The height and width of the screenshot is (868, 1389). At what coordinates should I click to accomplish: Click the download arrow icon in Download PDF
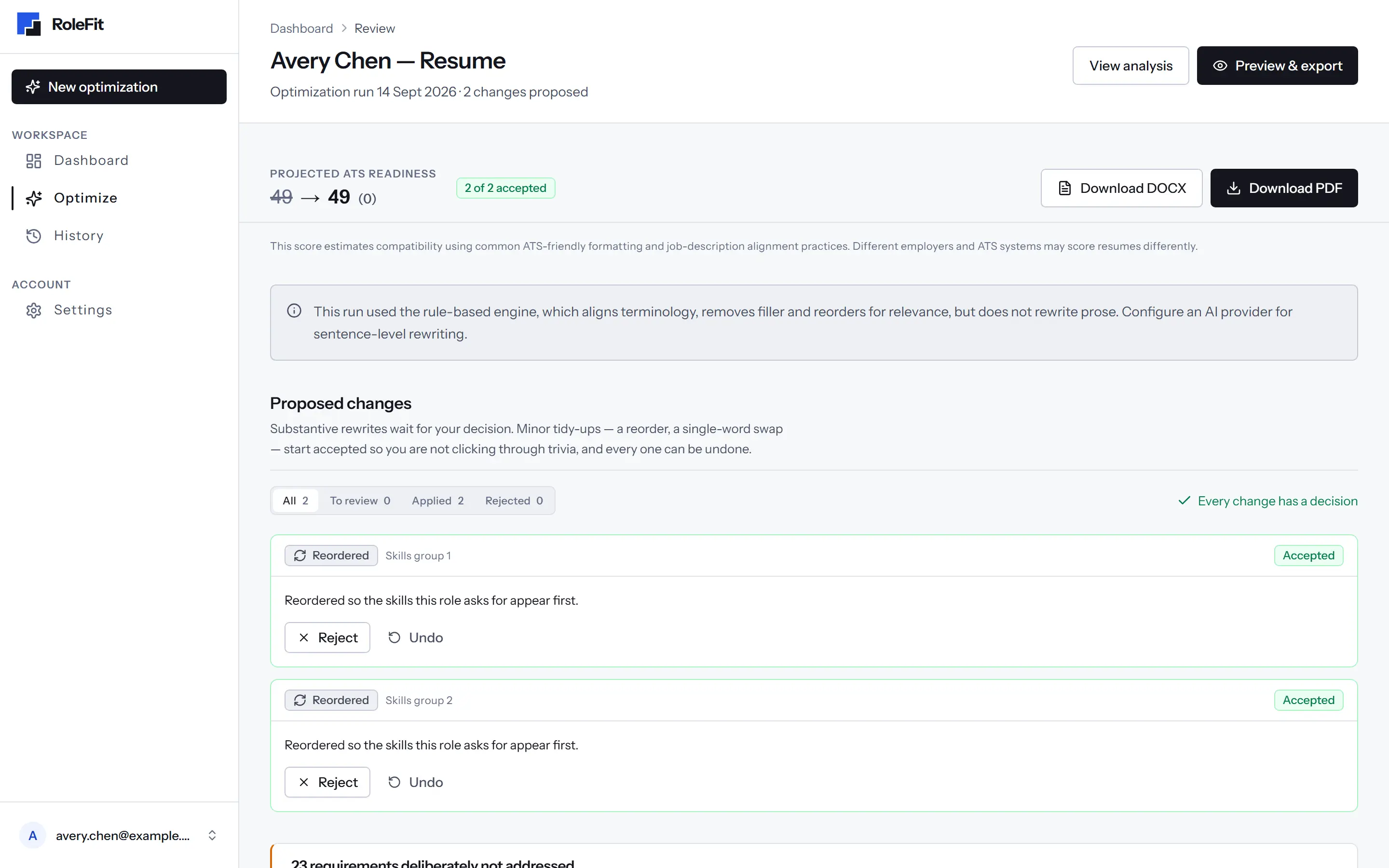1233,188
